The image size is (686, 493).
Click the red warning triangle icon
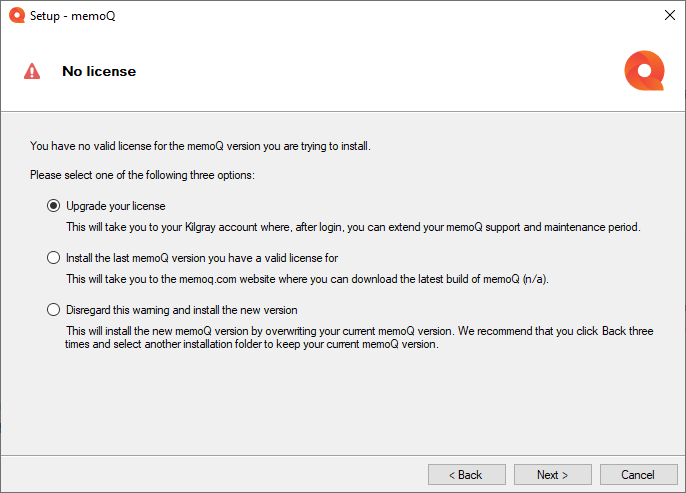[x=32, y=71]
